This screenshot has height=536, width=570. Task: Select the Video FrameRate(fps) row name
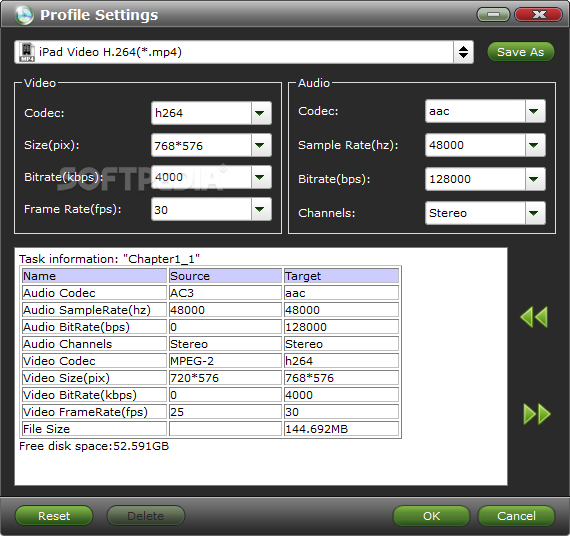[x=94, y=412]
